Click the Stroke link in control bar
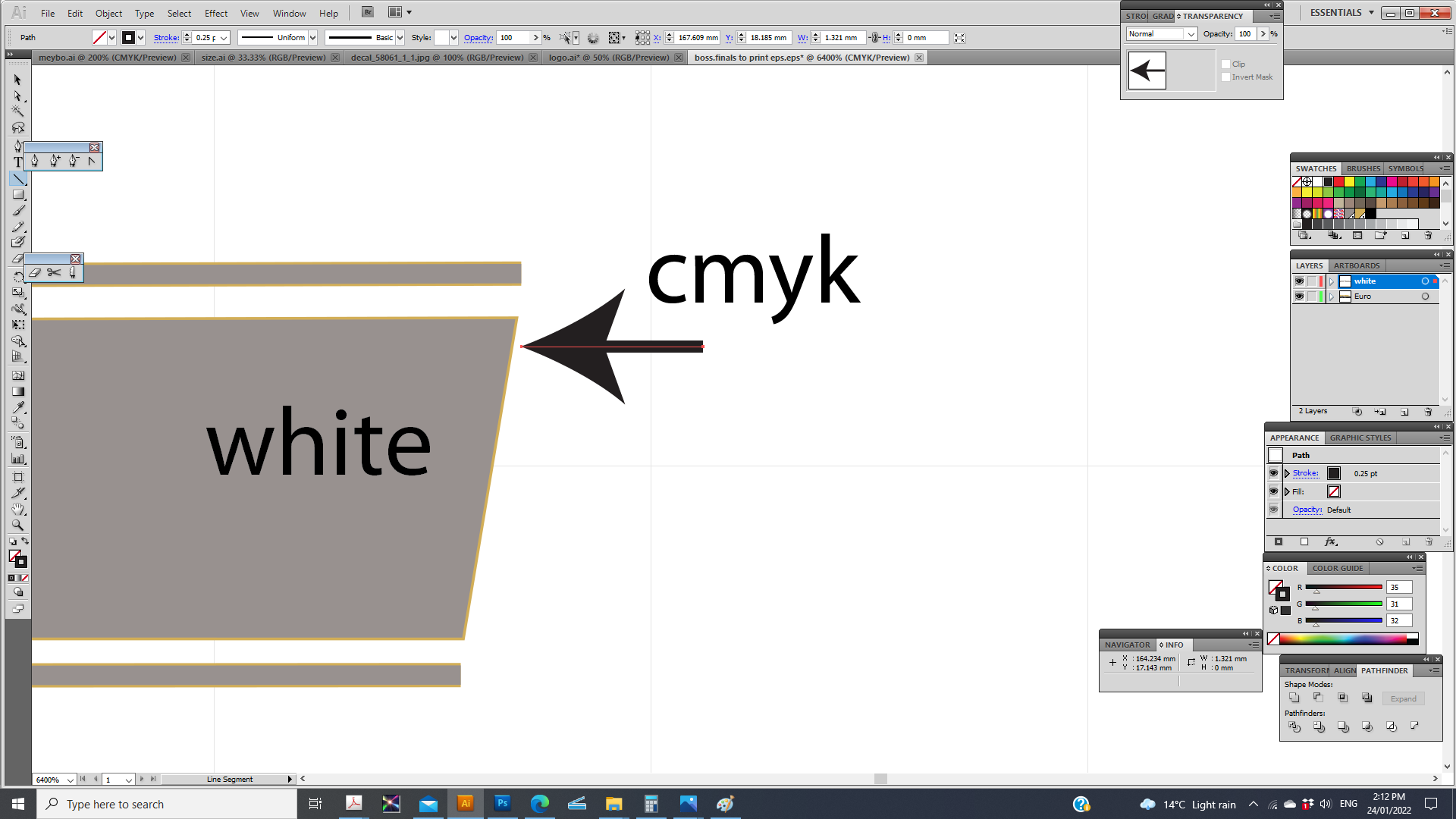The width and height of the screenshot is (1456, 819). [x=166, y=37]
